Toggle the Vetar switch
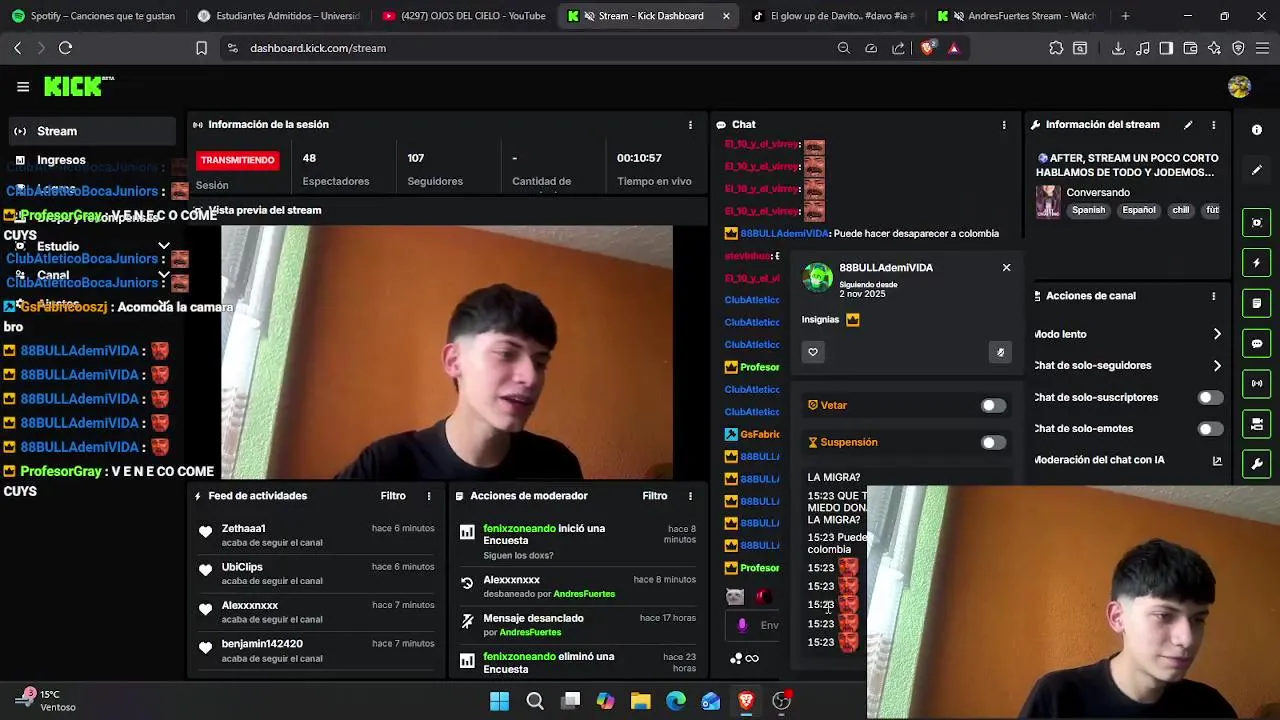 click(x=993, y=405)
